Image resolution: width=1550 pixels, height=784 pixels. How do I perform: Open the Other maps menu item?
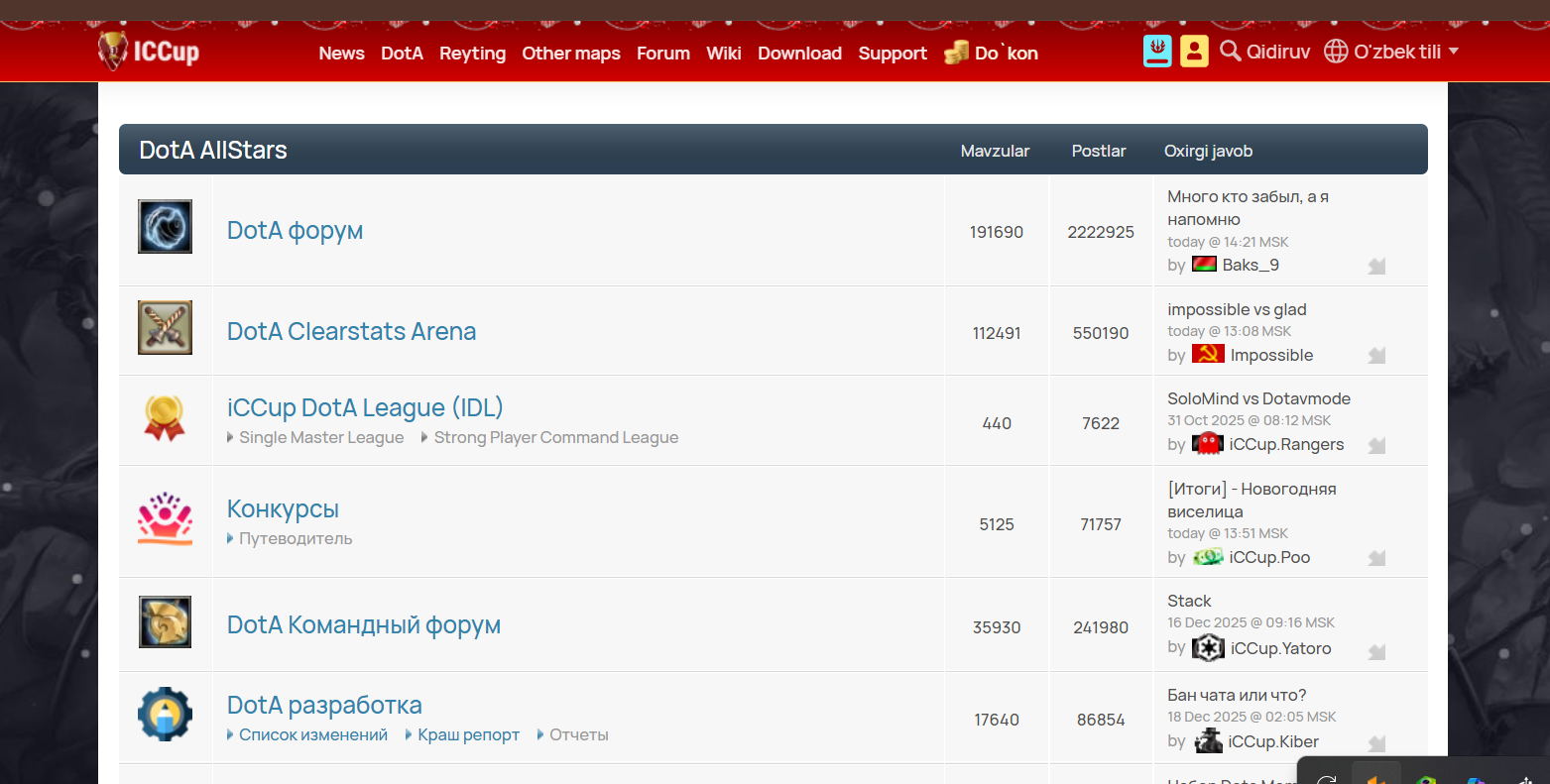(571, 54)
